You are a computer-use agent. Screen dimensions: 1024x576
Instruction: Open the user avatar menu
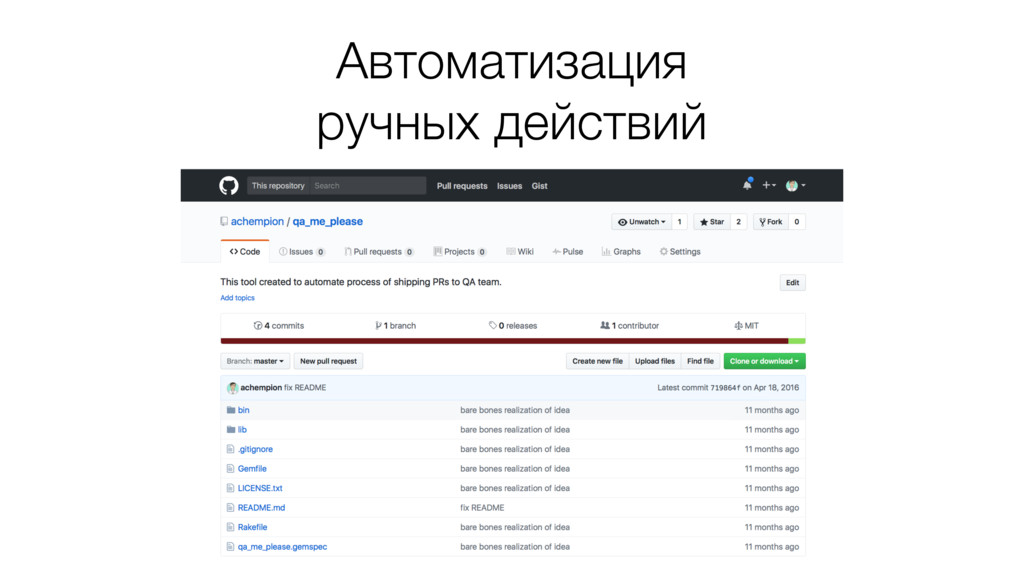pyautogui.click(x=795, y=185)
